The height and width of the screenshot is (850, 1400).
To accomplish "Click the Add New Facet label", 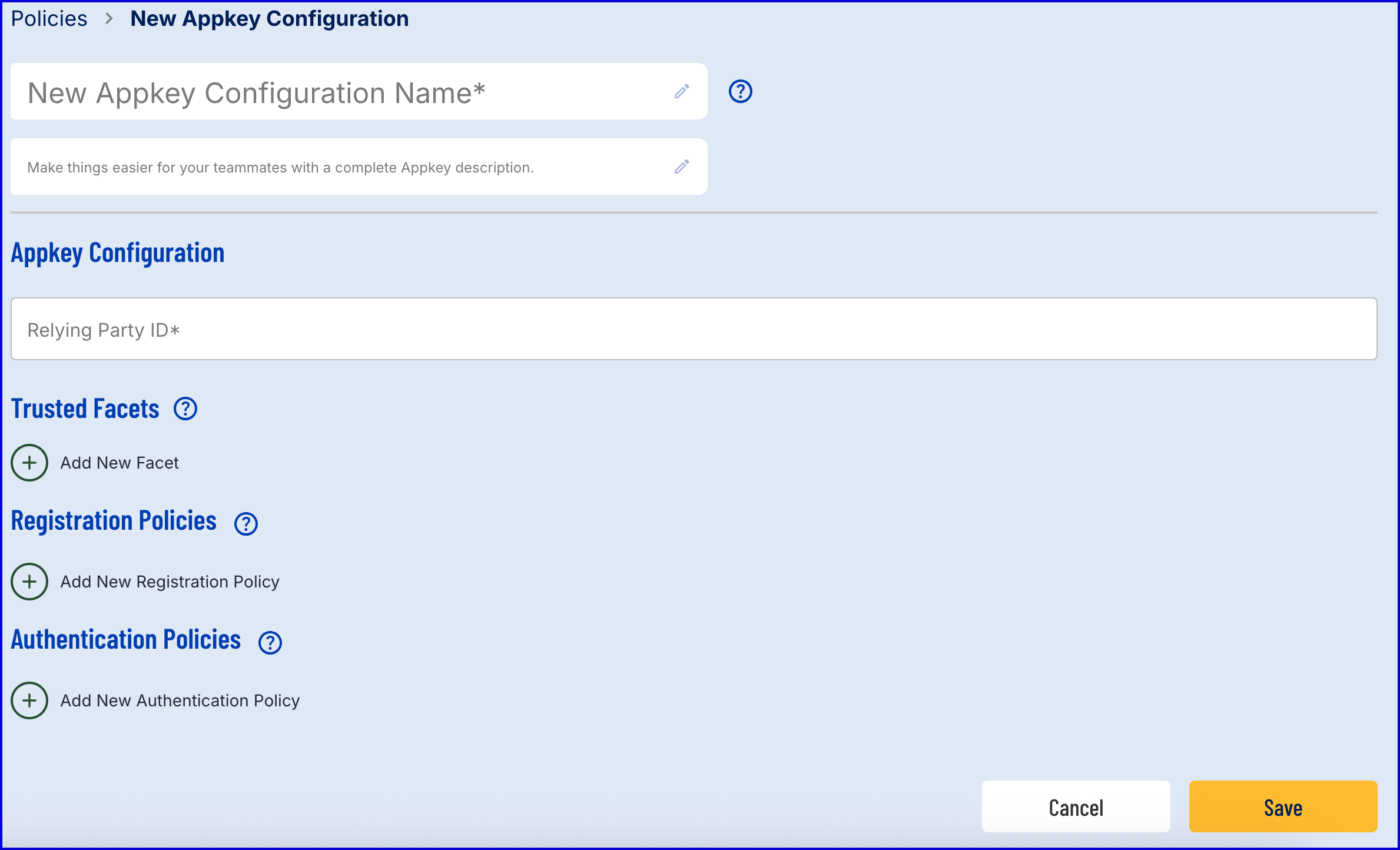I will [120, 463].
